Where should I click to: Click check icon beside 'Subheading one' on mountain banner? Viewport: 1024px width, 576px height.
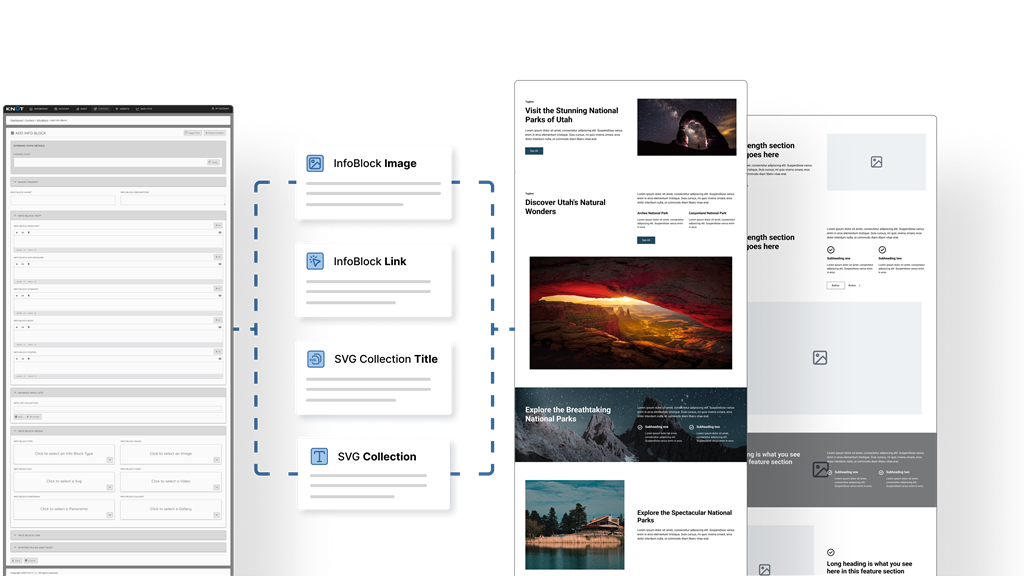pyautogui.click(x=640, y=427)
